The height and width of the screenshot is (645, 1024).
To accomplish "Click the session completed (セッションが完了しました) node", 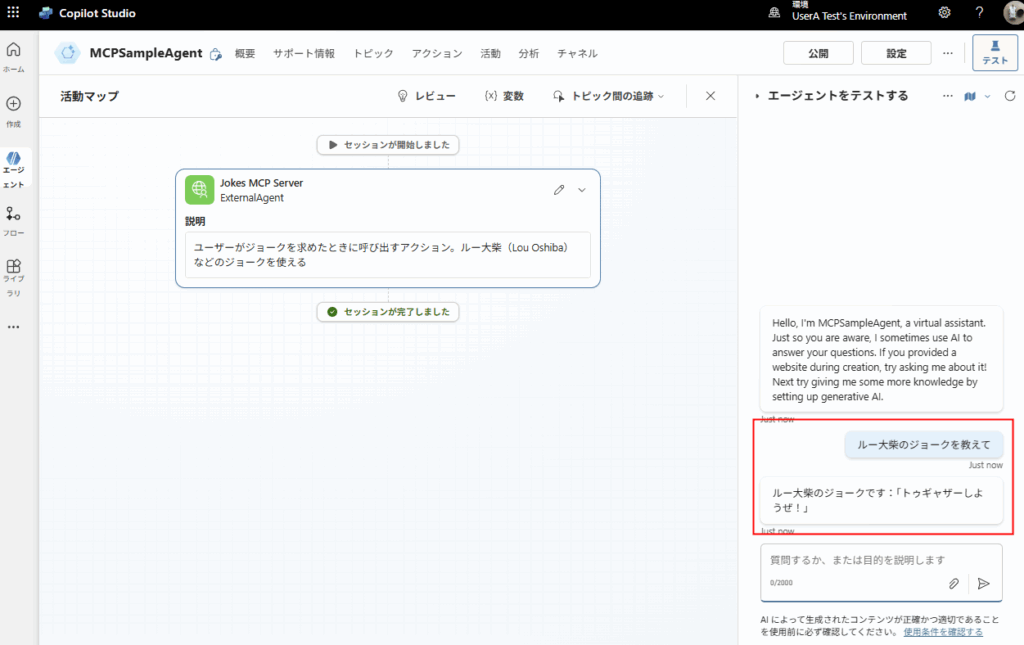I will pos(388,312).
